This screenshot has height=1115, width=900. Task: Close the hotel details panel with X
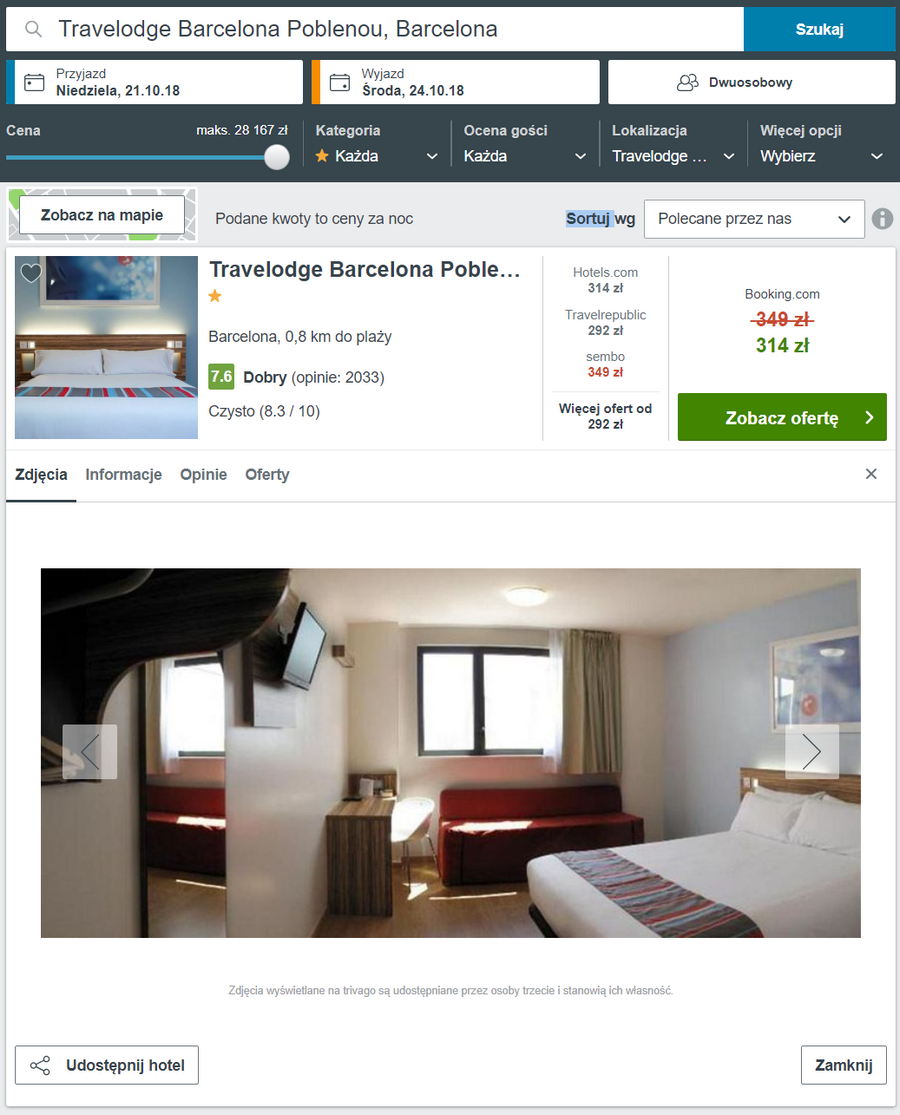pos(871,474)
